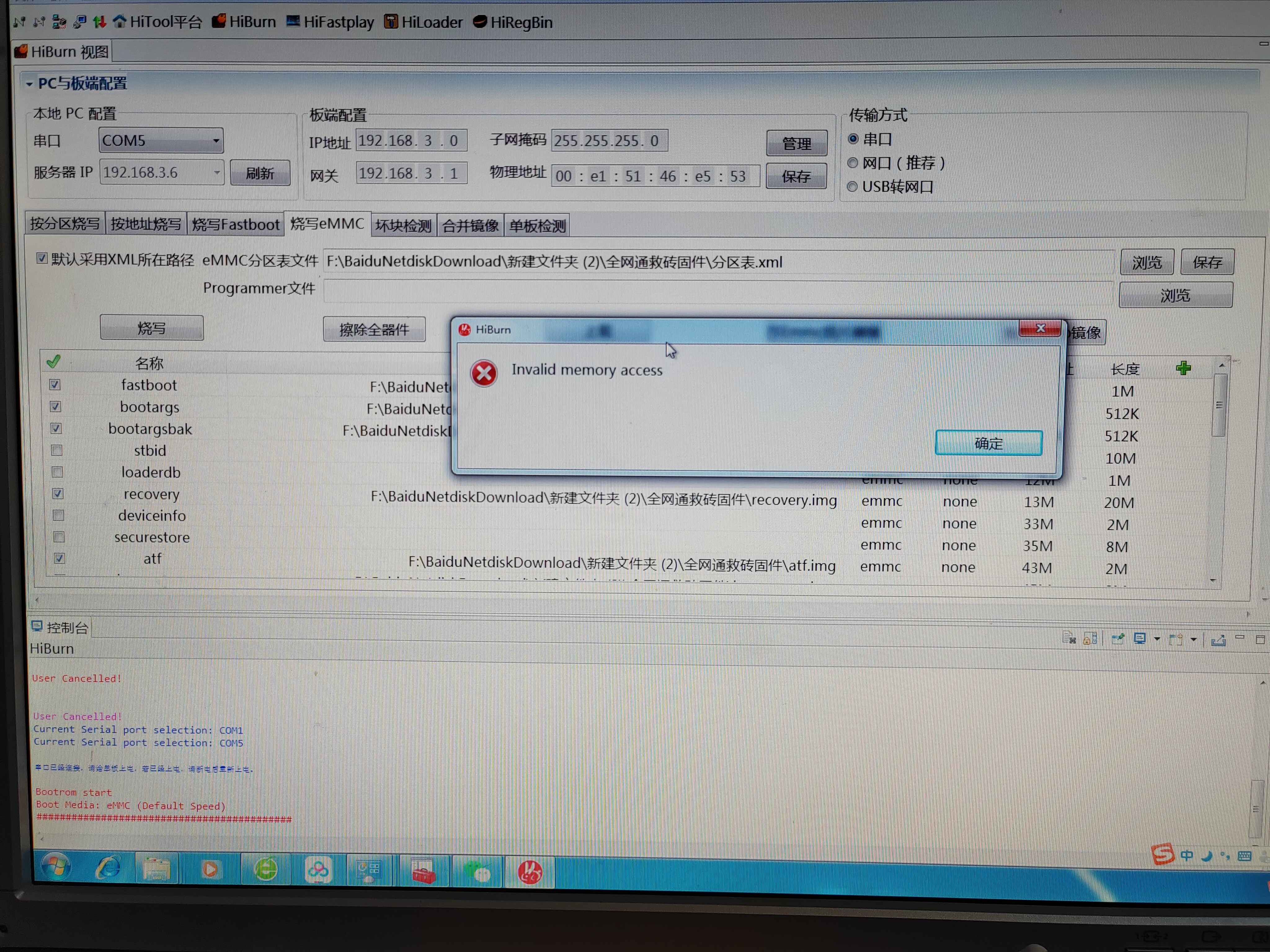
Task: Click the console clear-output icon
Action: 1069,639
